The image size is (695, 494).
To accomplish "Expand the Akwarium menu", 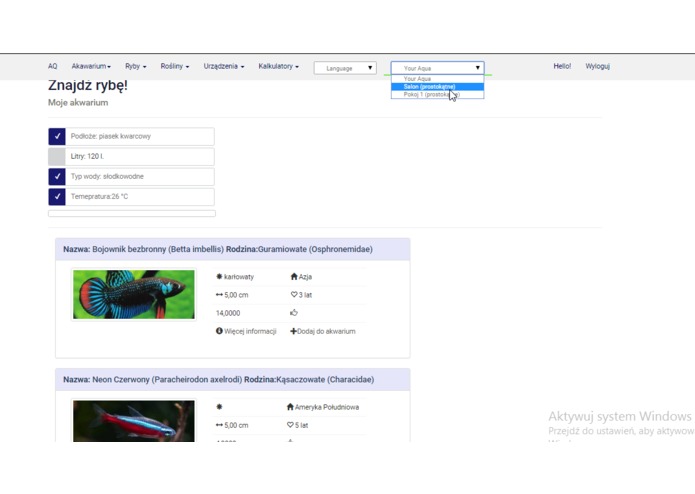I will [x=91, y=66].
